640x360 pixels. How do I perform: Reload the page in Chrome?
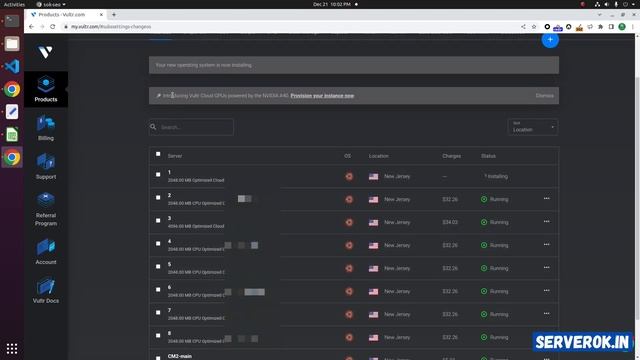(x=53, y=27)
